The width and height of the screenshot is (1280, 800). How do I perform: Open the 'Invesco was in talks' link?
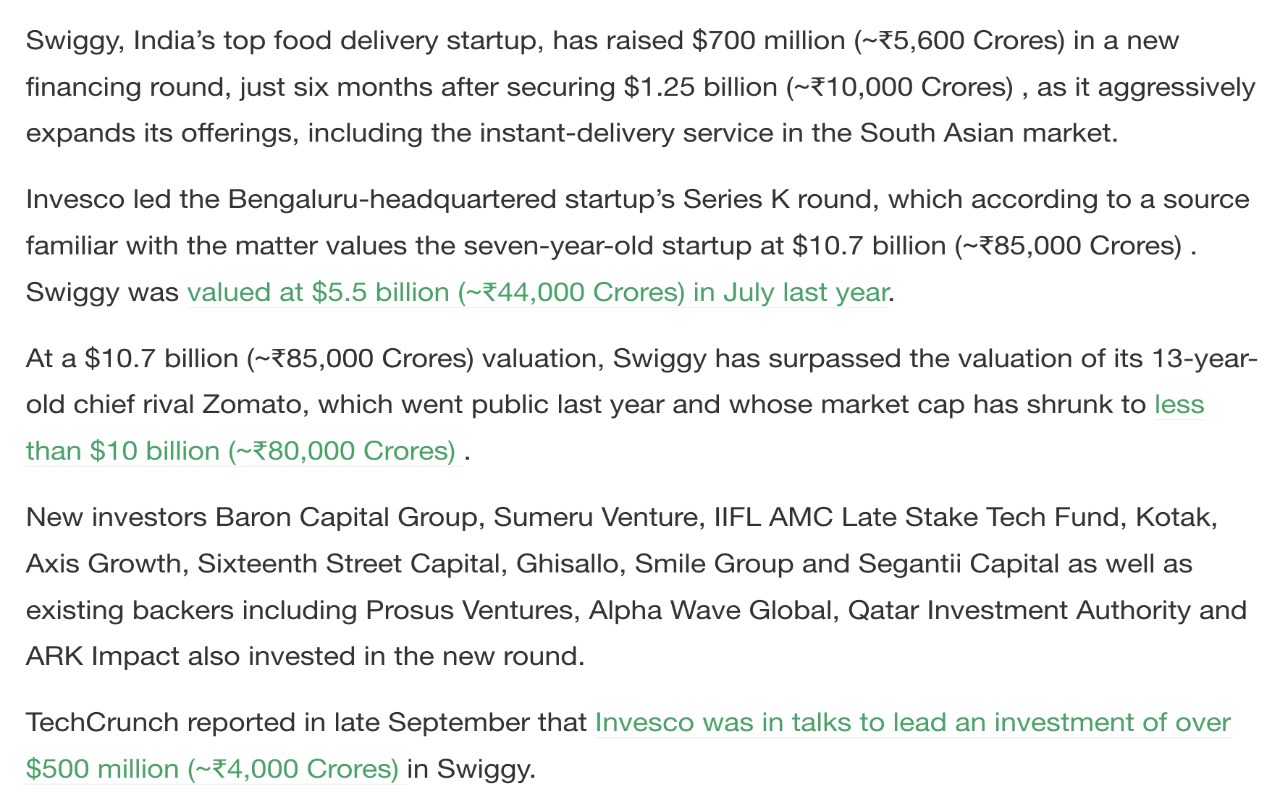[x=912, y=722]
